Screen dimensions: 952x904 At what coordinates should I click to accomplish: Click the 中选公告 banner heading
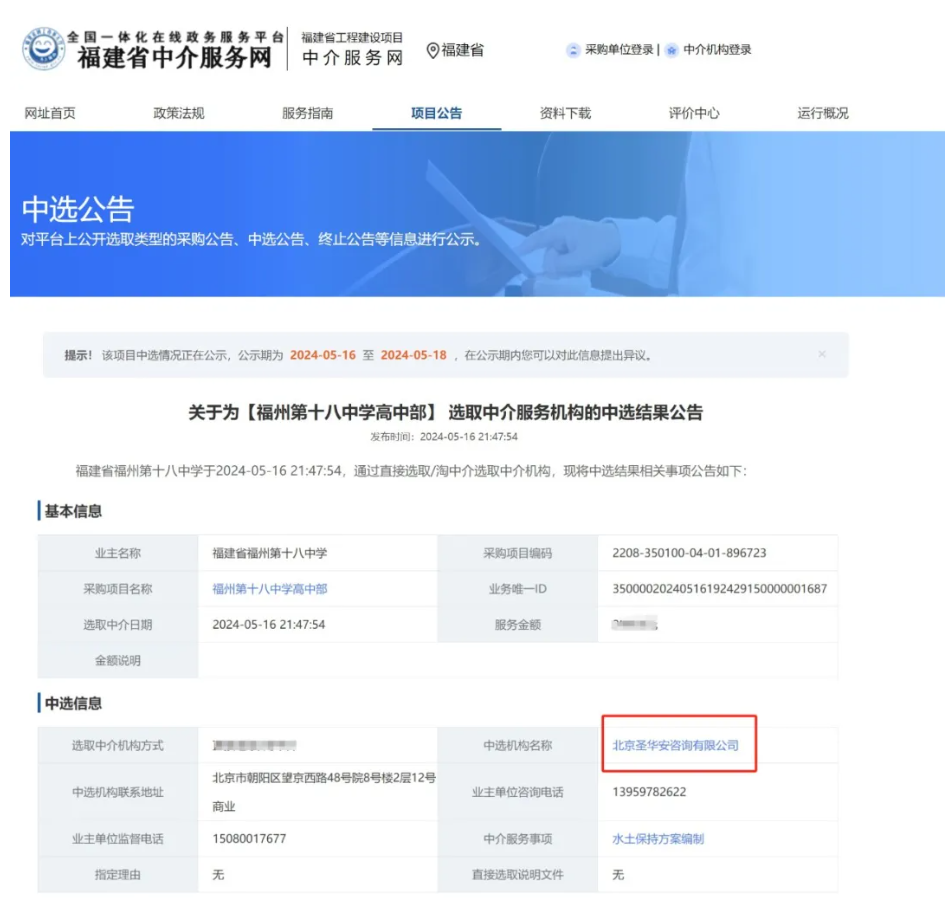(x=78, y=209)
